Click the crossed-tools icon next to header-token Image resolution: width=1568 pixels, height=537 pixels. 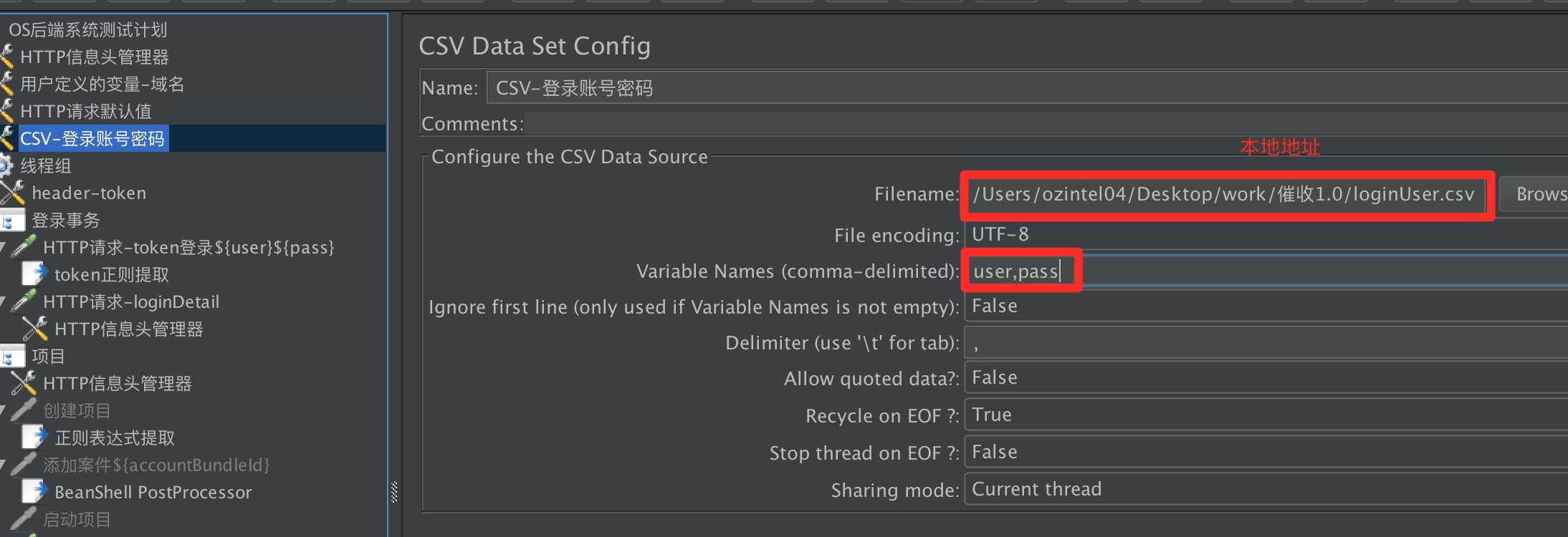[13, 193]
